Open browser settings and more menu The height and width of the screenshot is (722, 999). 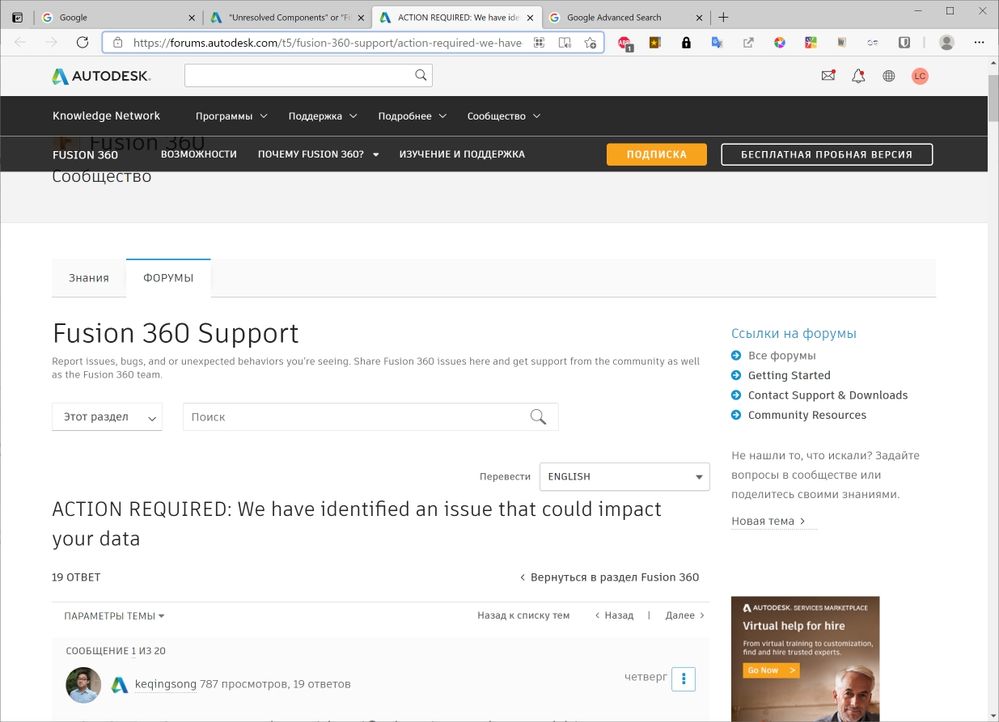click(979, 43)
